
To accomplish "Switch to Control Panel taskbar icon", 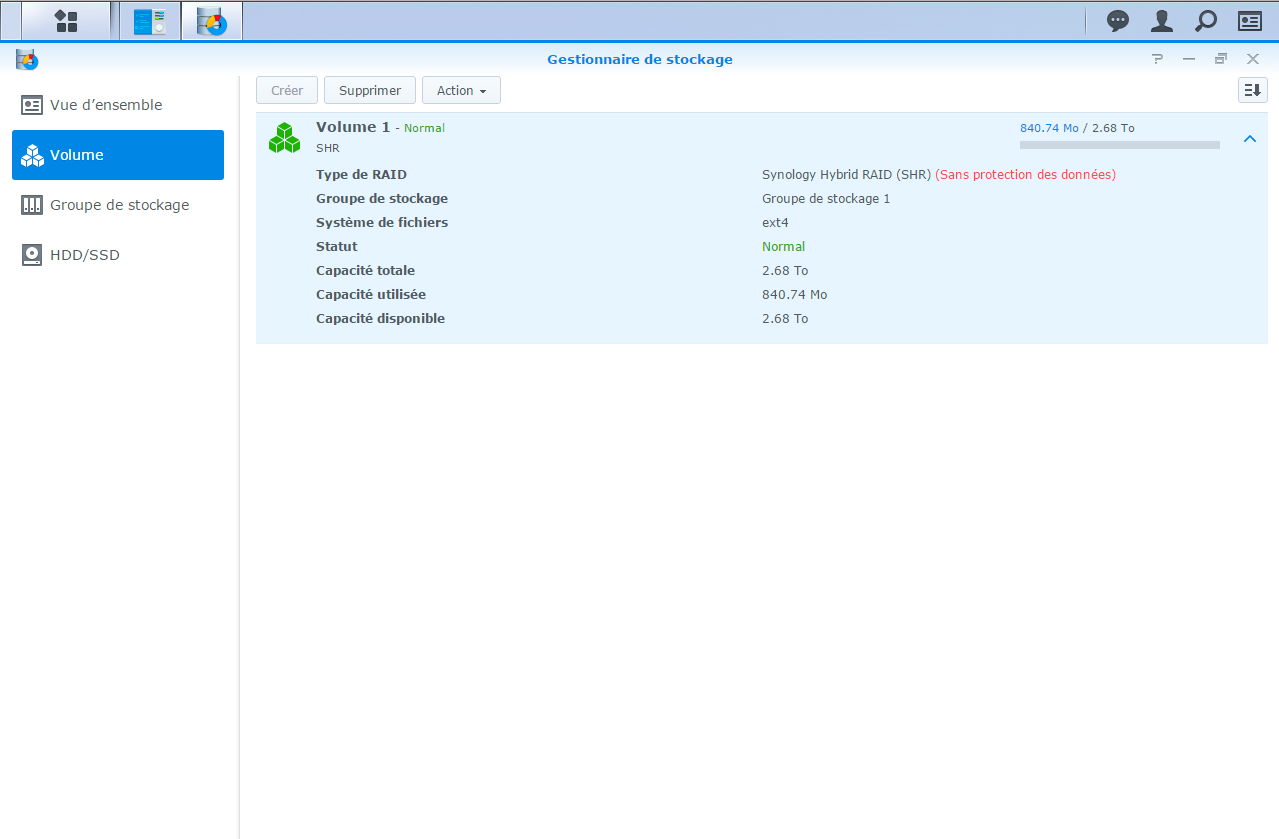I will (150, 21).
